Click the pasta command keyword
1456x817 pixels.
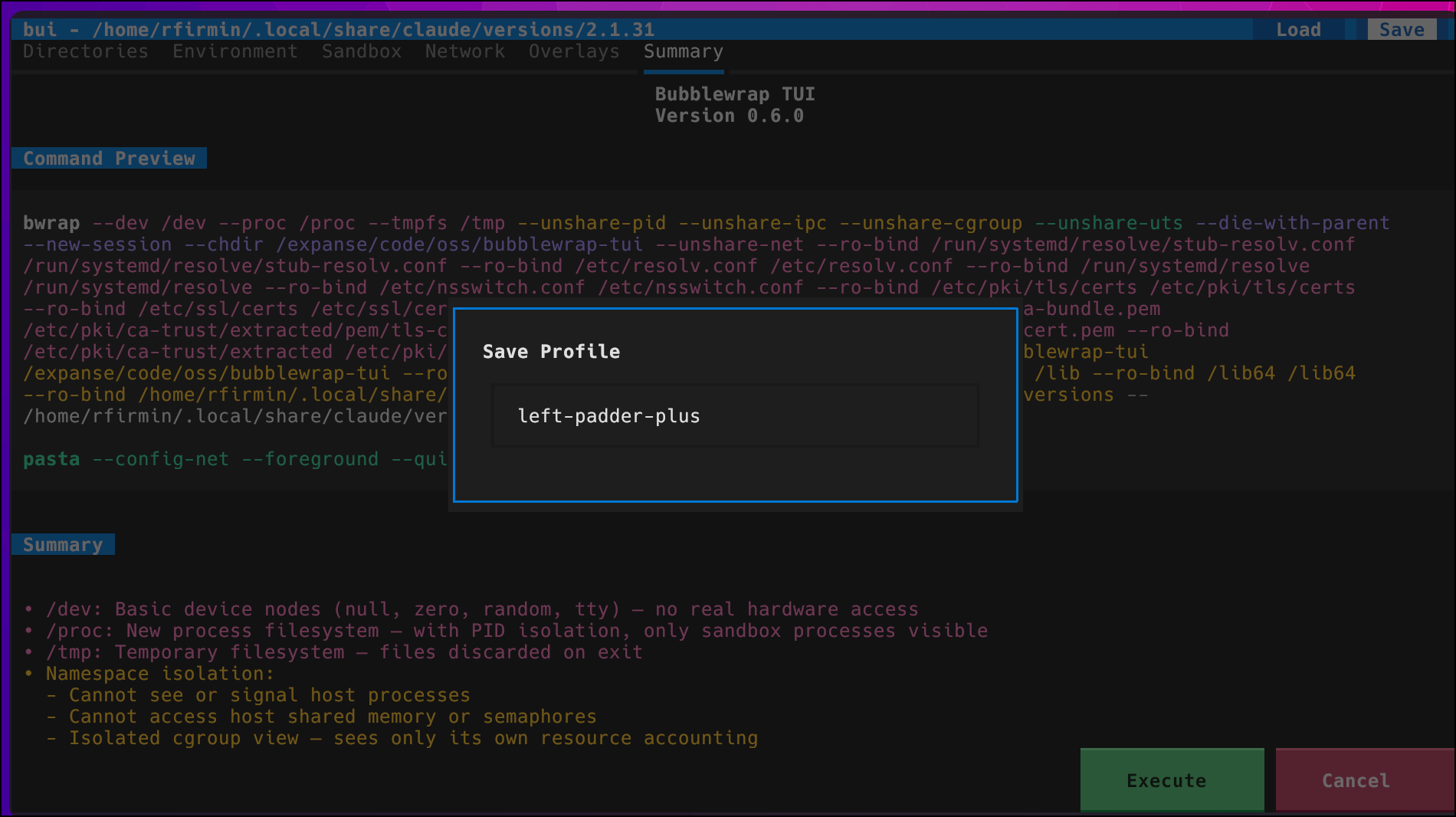coord(51,458)
